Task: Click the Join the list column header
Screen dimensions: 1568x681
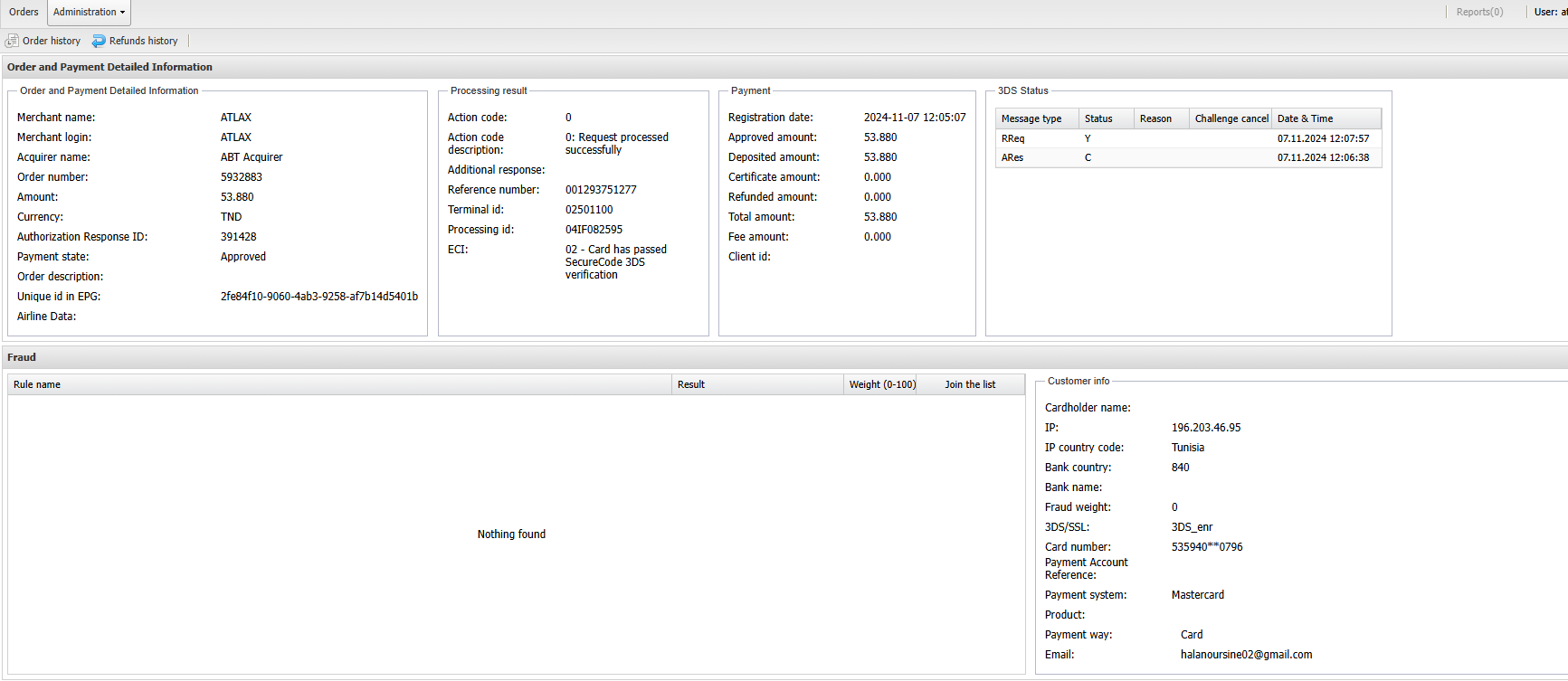Action: (970, 384)
